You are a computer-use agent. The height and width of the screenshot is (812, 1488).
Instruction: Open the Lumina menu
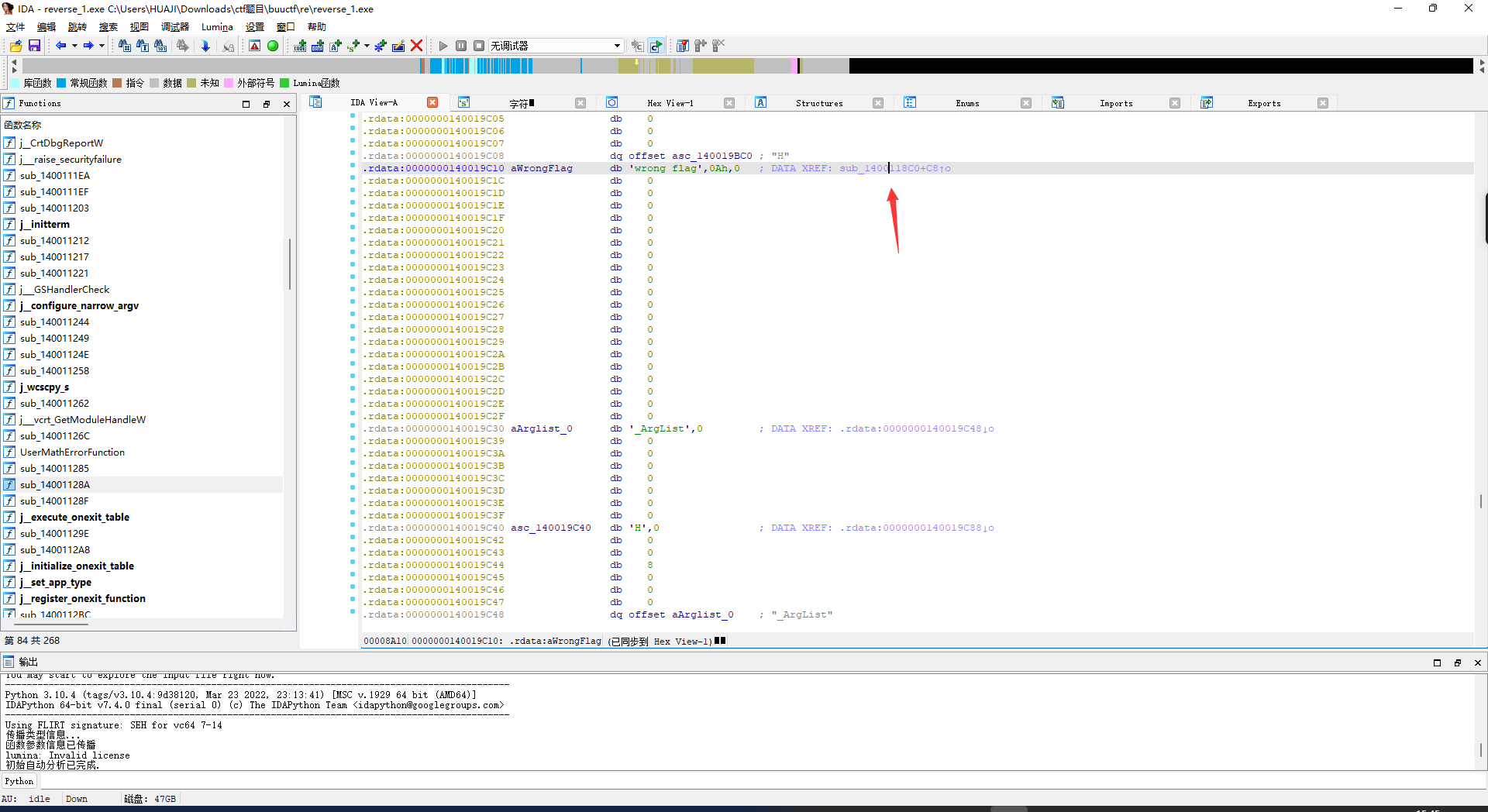tap(217, 27)
